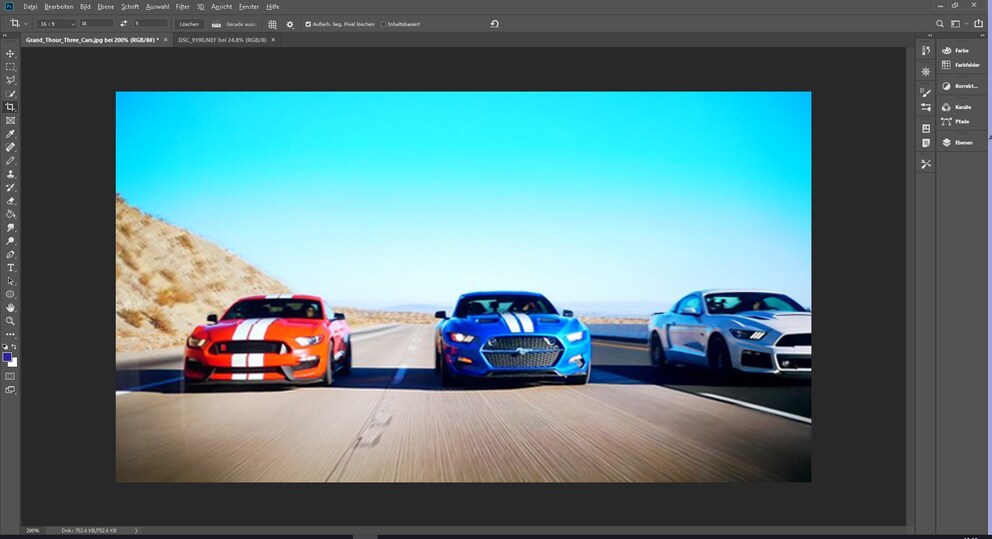Select the Paint Bucket tool

tap(10, 214)
